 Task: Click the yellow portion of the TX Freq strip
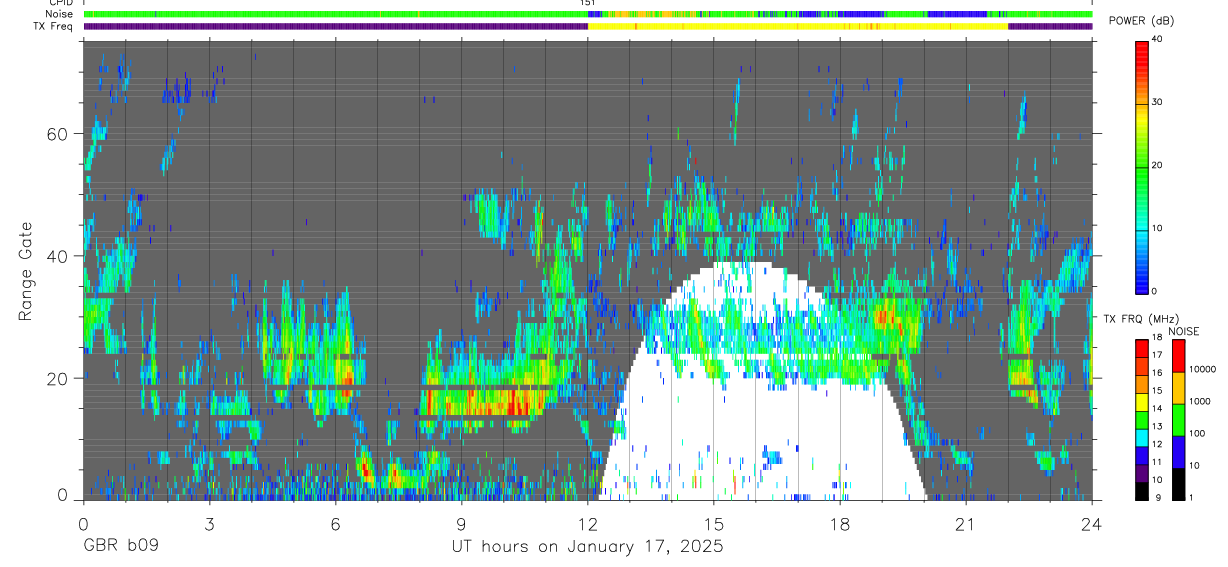point(798,26)
